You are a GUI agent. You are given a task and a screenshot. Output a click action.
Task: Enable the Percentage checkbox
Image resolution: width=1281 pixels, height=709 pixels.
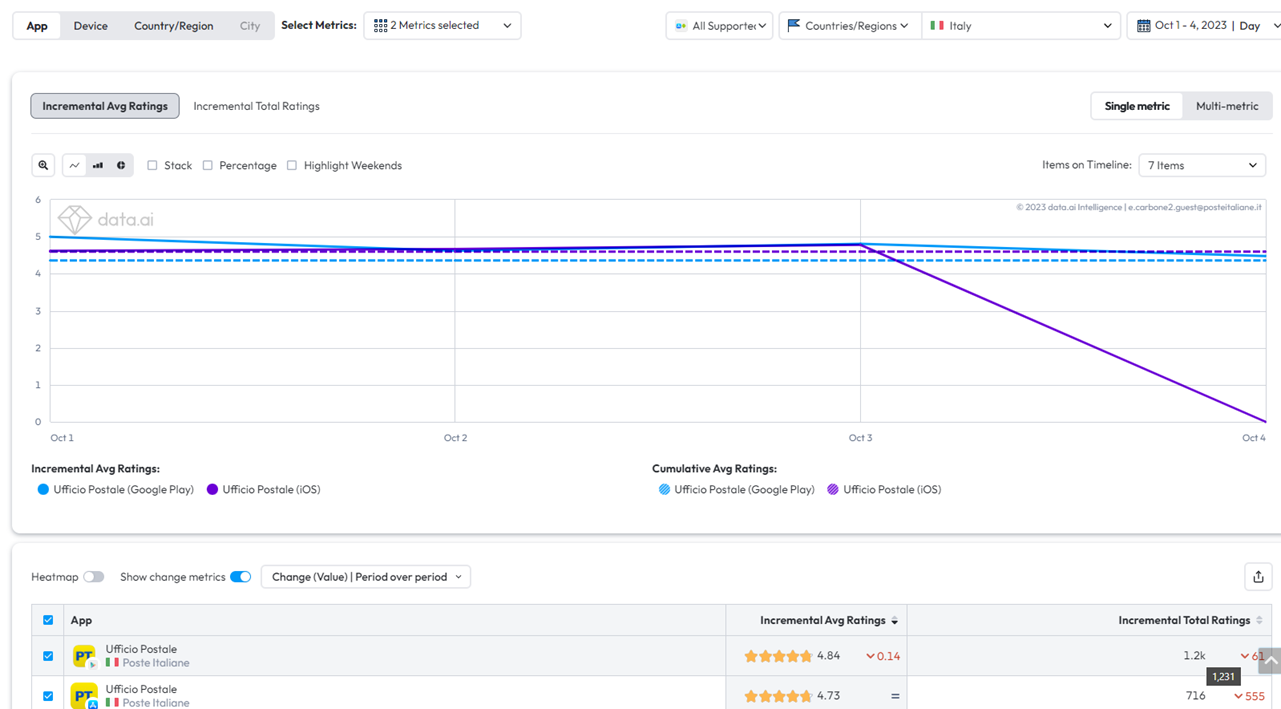pyautogui.click(x=208, y=165)
